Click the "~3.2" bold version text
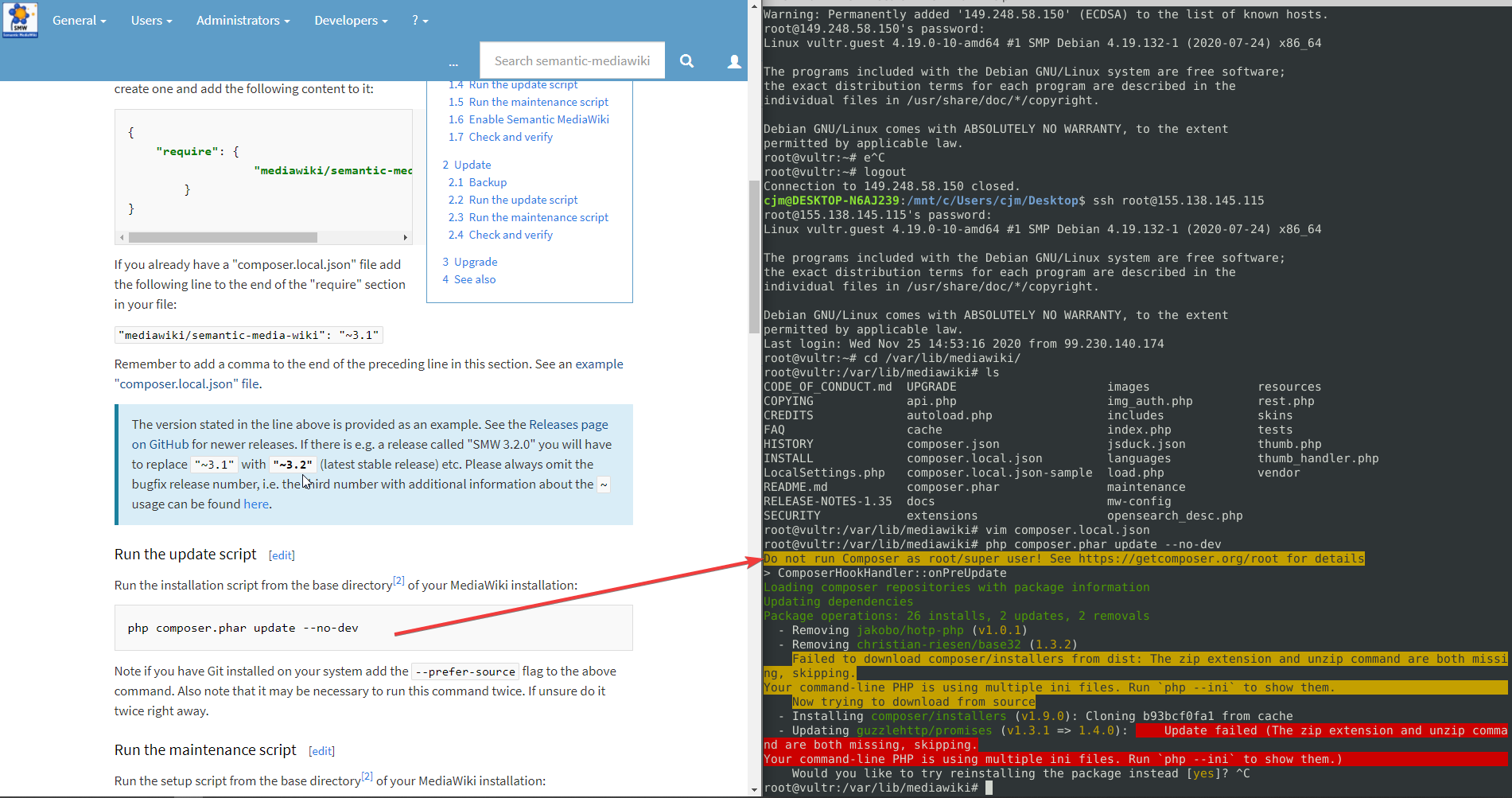This screenshot has height=798, width=1512. pos(293,465)
